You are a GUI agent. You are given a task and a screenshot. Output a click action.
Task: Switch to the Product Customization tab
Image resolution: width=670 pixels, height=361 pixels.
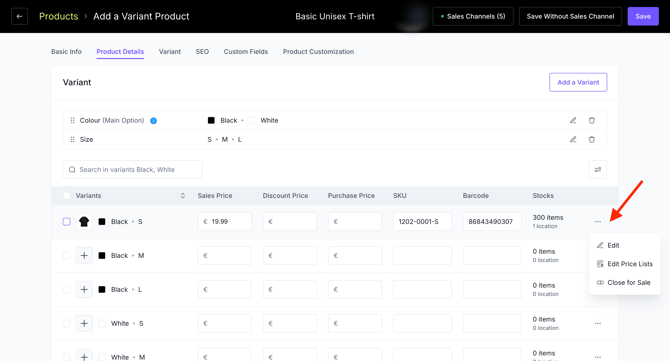(x=318, y=52)
